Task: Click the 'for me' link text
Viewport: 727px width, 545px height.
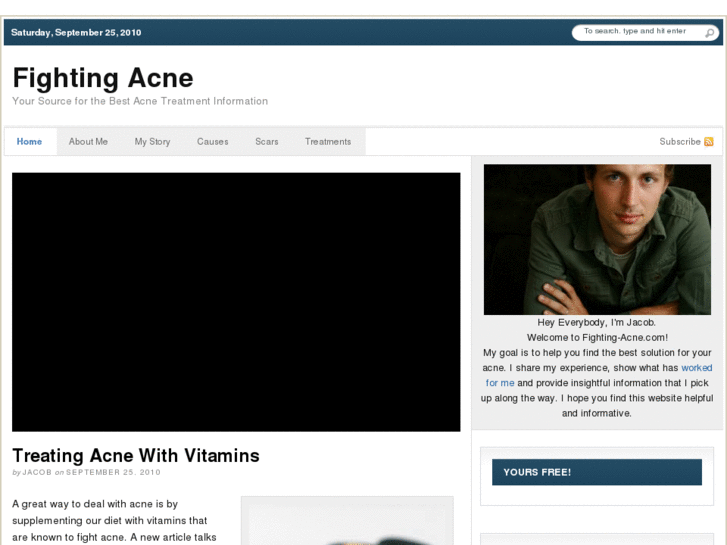Action: coord(500,383)
